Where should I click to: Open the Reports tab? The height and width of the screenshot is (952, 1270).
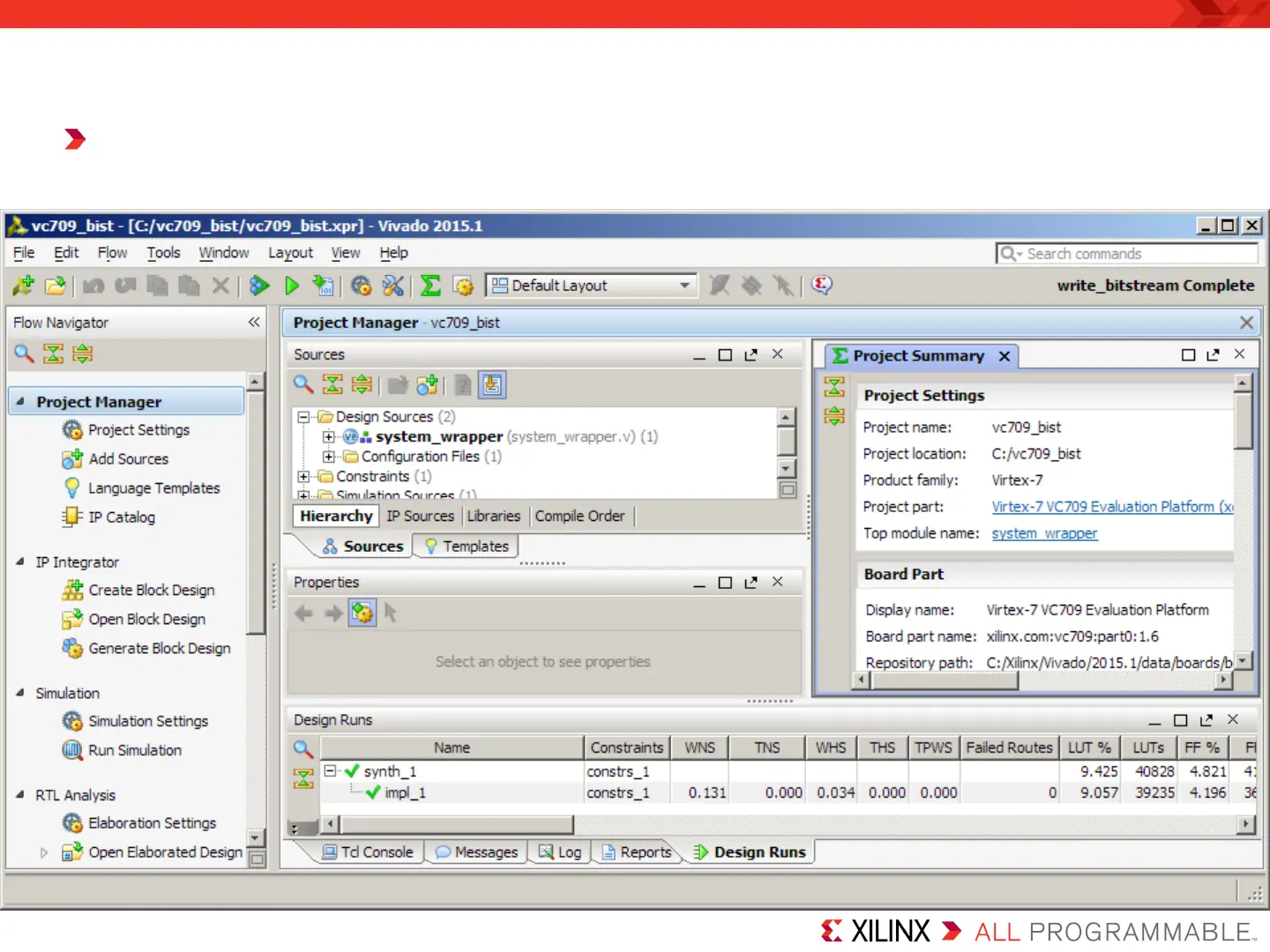pyautogui.click(x=637, y=852)
